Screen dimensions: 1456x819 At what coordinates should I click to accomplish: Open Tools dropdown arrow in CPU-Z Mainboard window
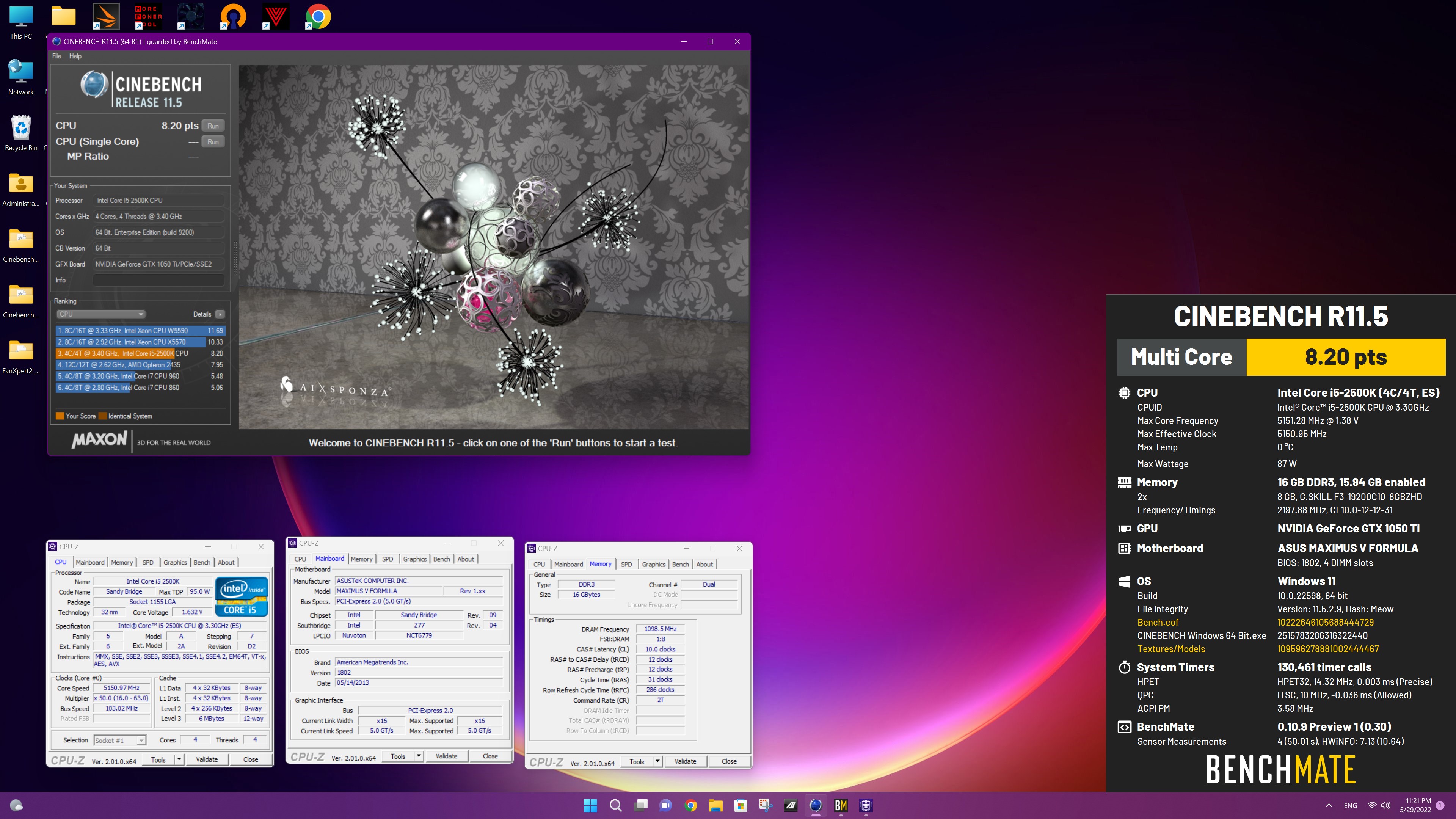(x=419, y=756)
